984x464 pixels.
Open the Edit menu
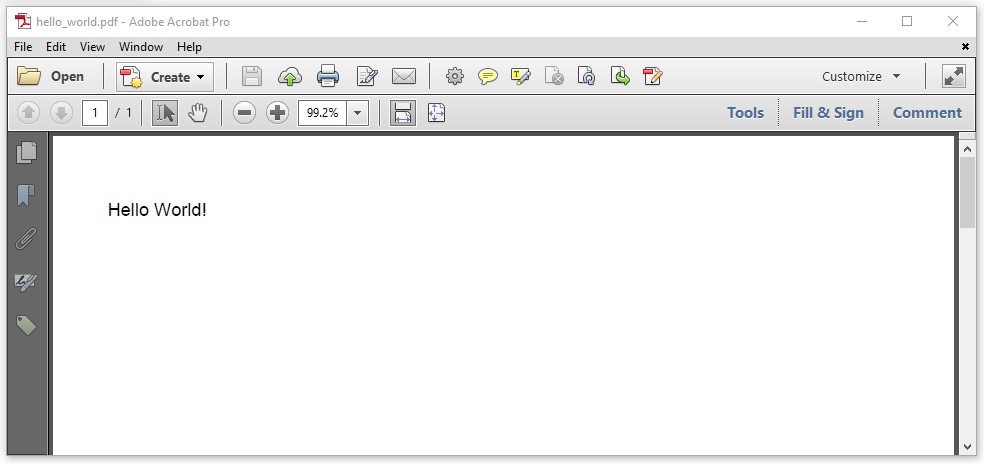[x=56, y=47]
